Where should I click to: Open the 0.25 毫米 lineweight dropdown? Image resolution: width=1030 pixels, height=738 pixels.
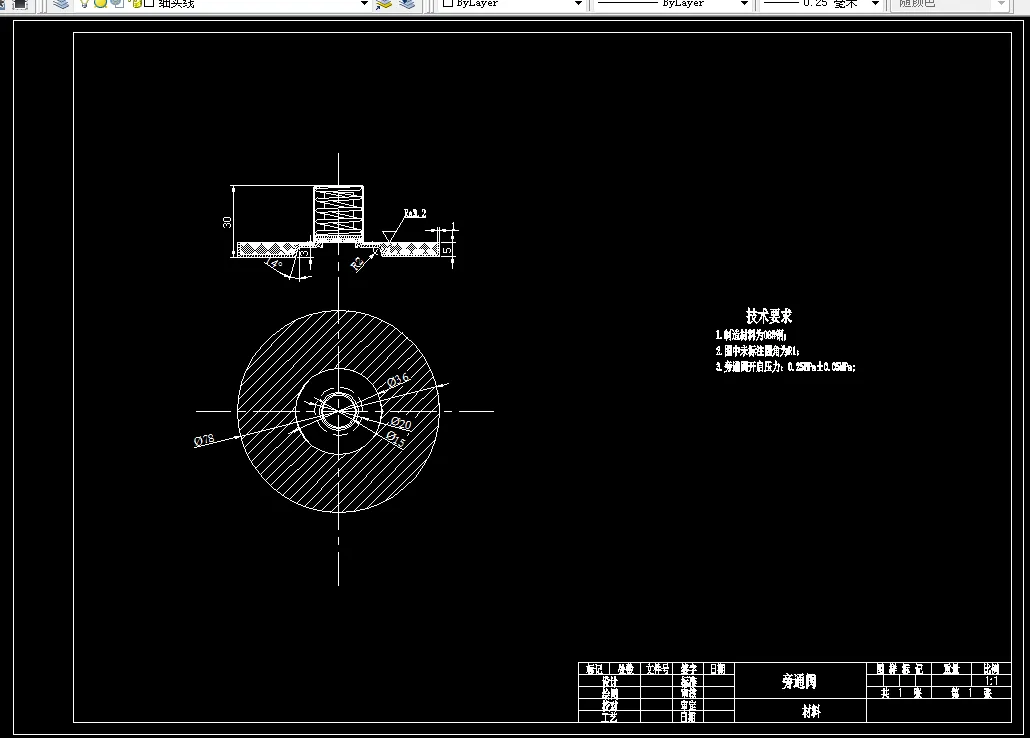click(x=875, y=4)
